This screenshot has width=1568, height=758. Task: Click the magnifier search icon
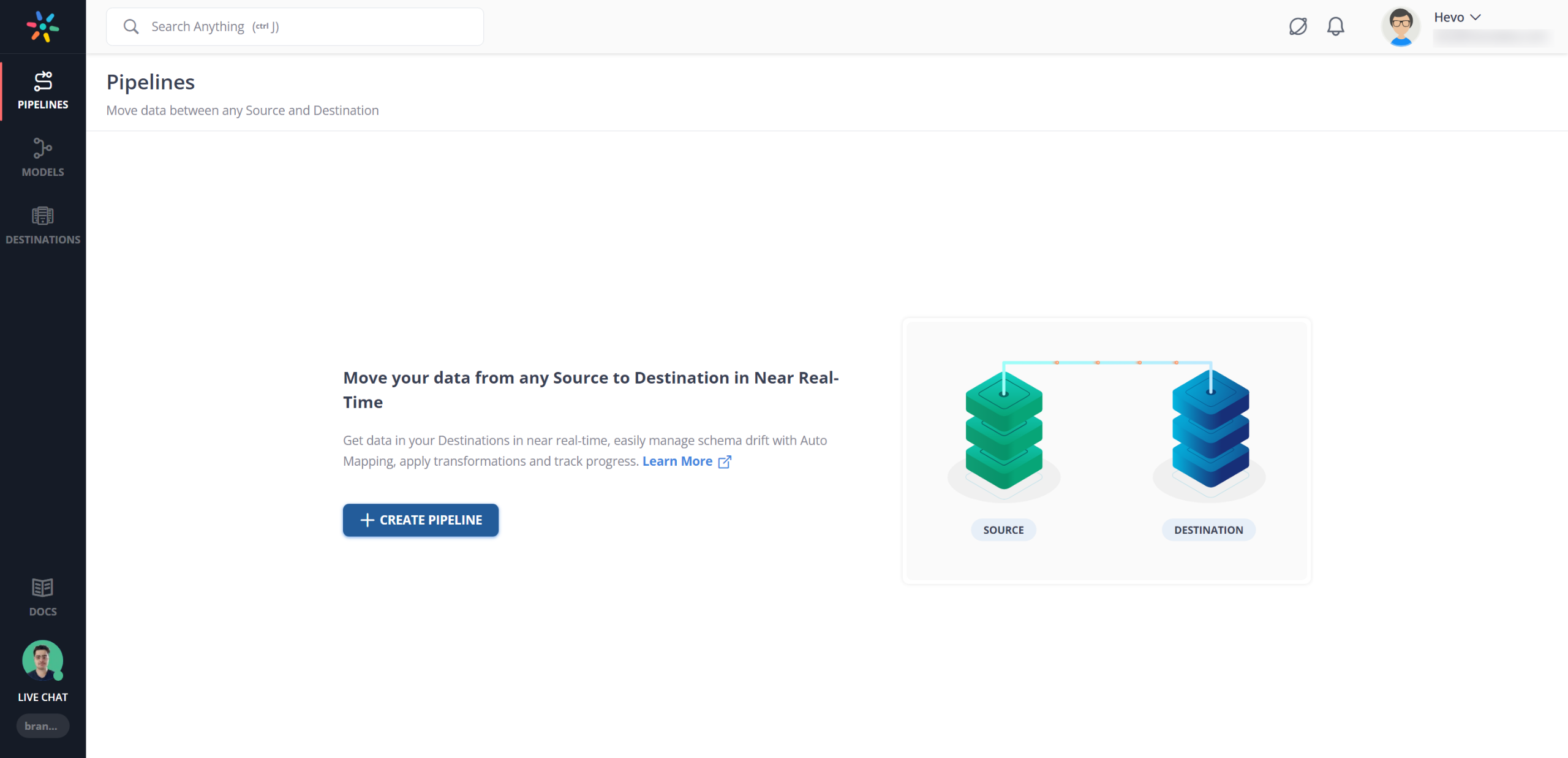pos(130,26)
